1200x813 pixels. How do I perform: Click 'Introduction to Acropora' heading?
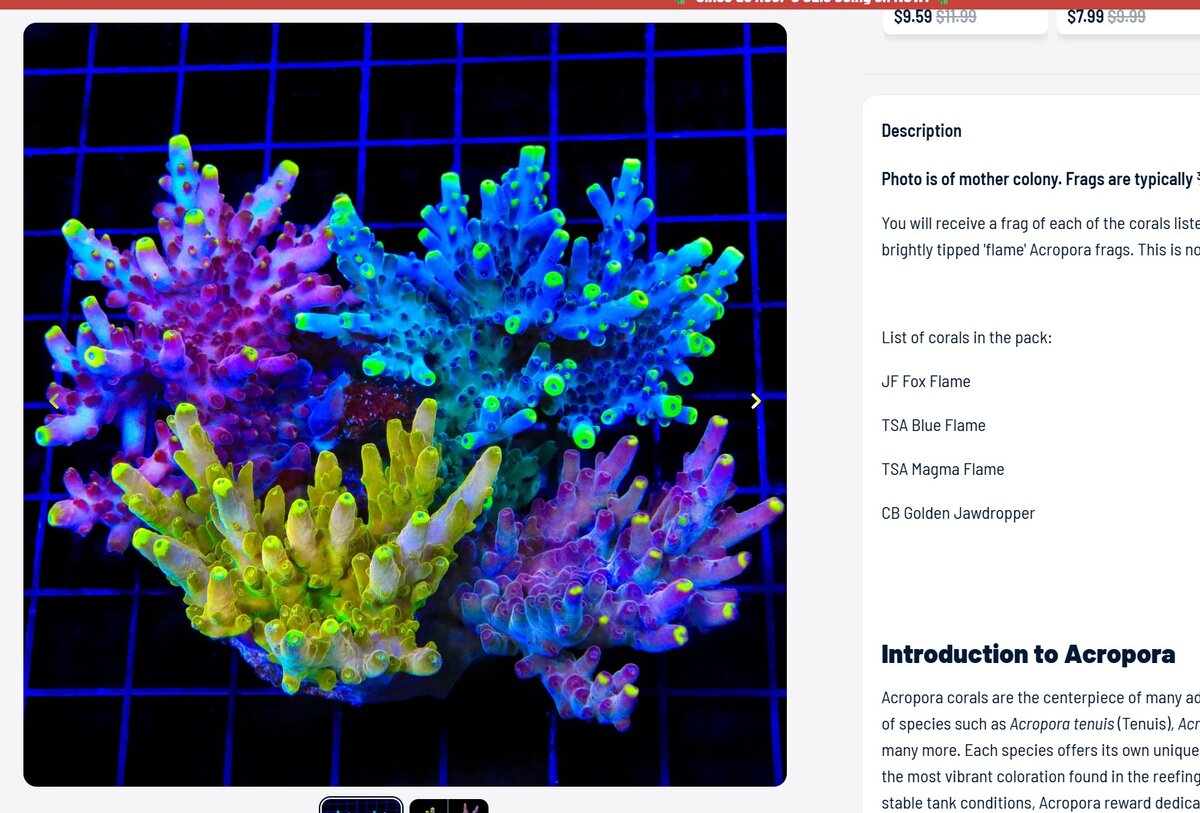[1028, 654]
